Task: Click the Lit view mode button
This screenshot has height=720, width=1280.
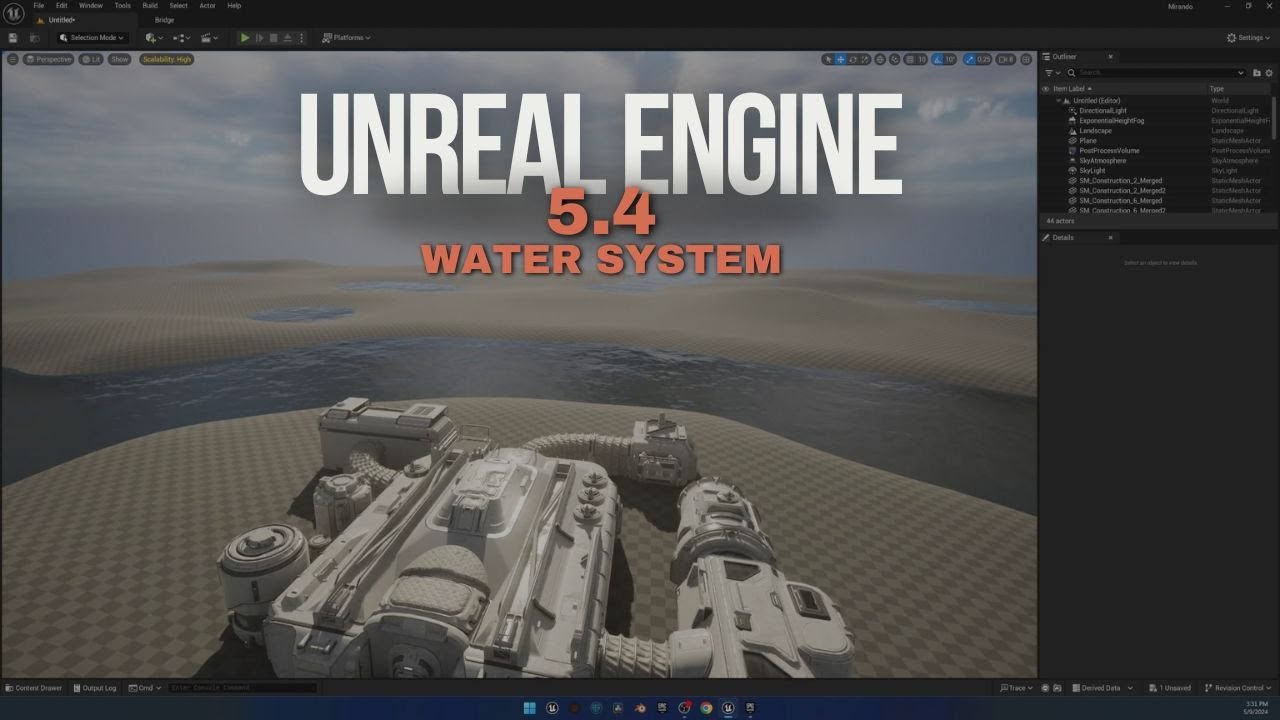Action: [x=91, y=59]
